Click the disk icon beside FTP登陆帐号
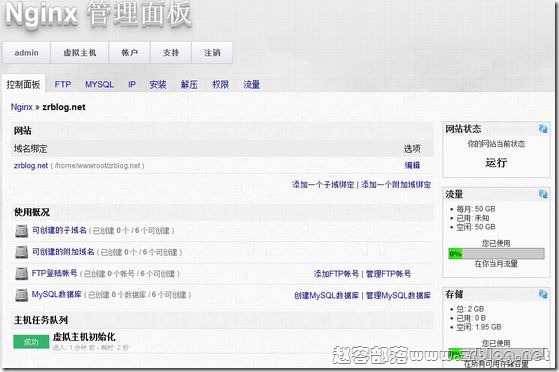The image size is (559, 372). pos(21,274)
